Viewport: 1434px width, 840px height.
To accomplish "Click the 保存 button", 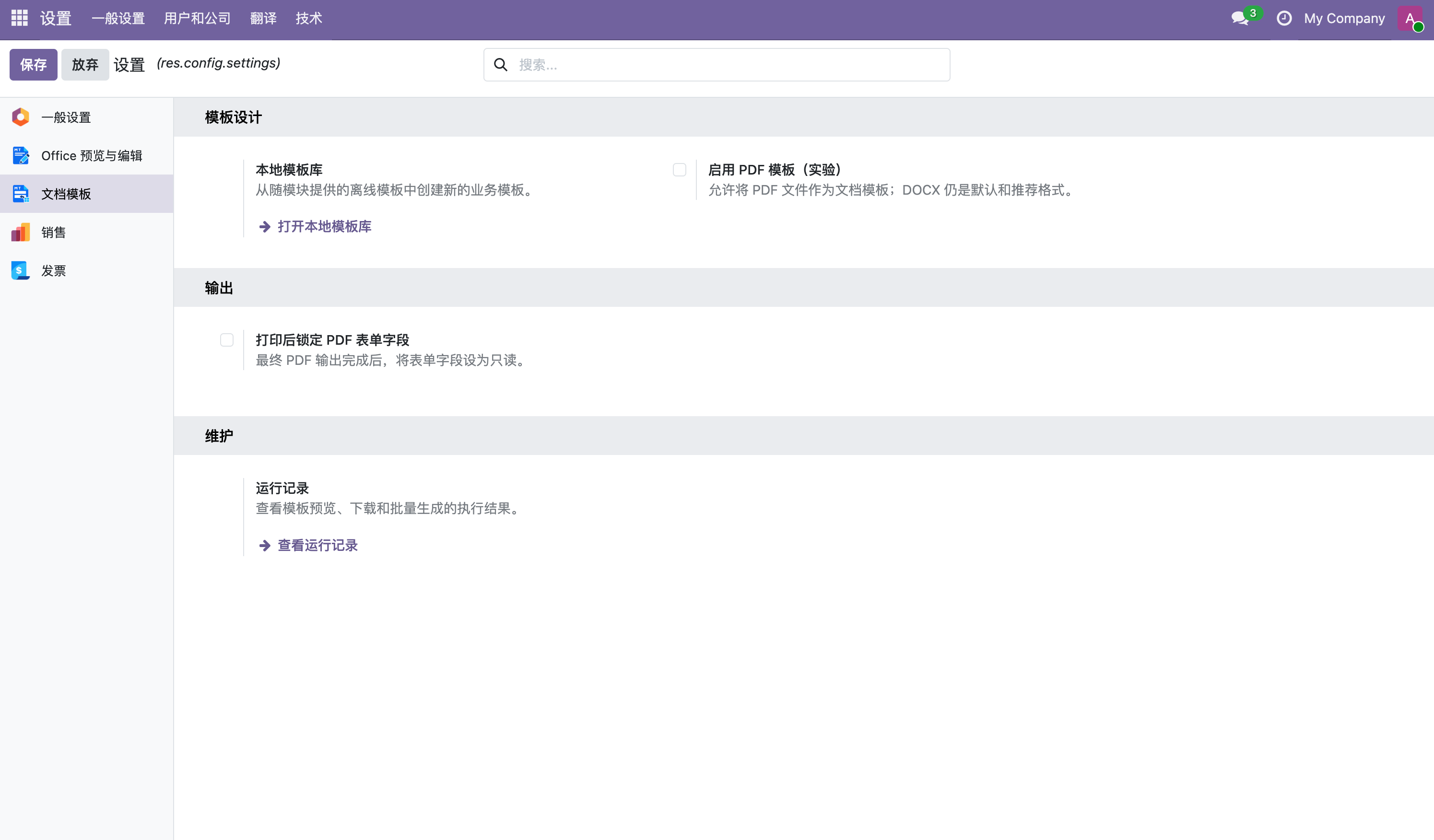I will (x=34, y=65).
